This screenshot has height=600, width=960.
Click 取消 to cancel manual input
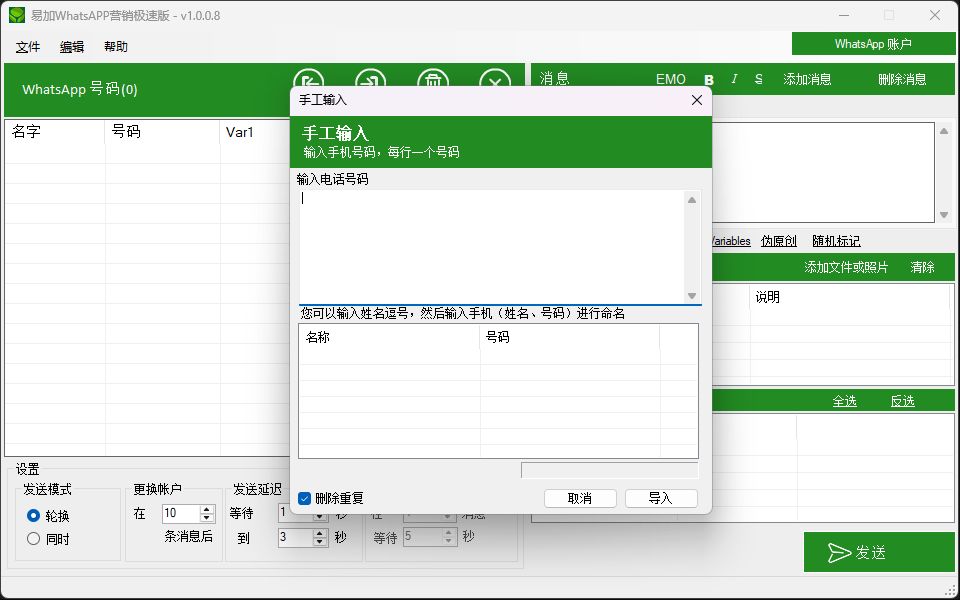click(580, 498)
